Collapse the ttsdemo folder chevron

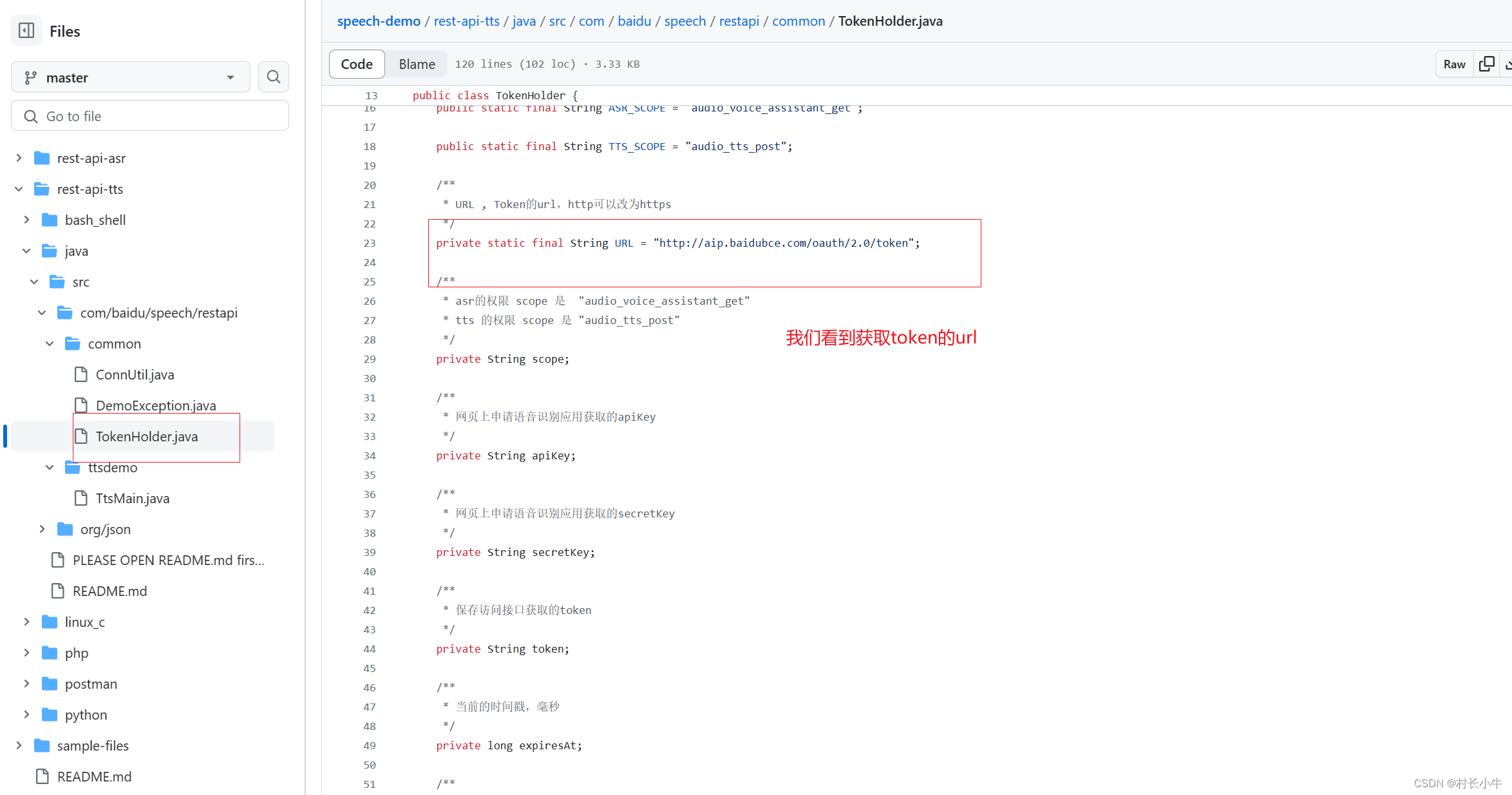50,467
